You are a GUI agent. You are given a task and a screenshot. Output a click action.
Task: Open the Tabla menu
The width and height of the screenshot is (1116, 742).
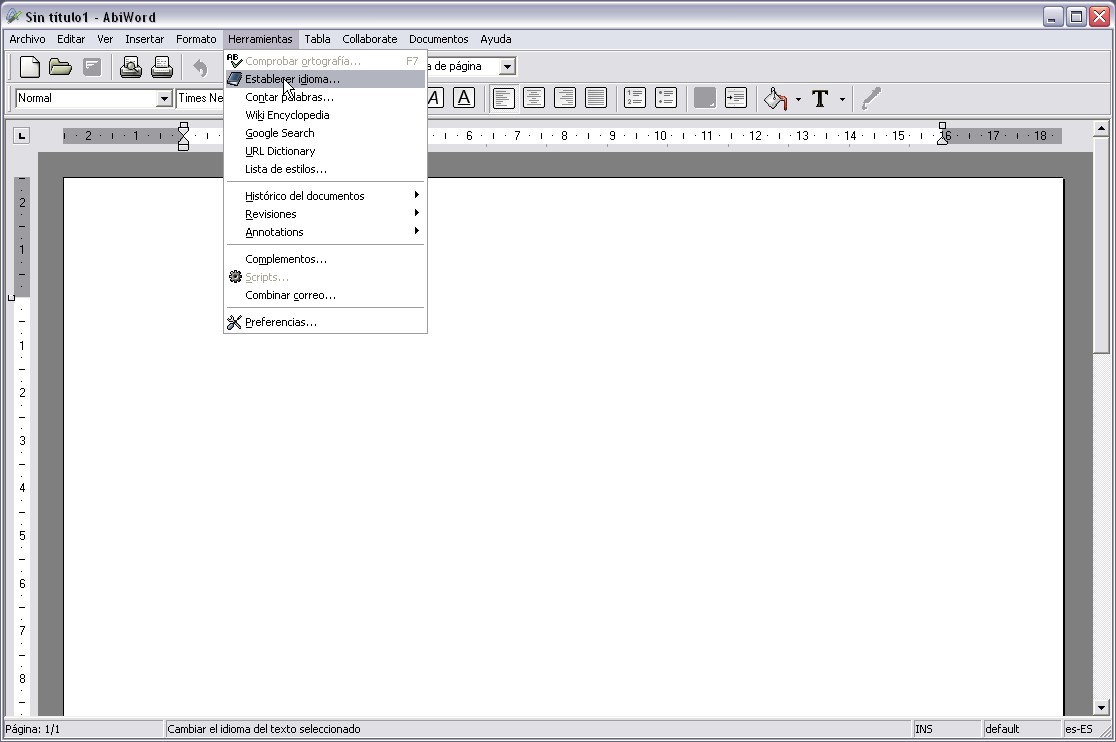[x=317, y=39]
